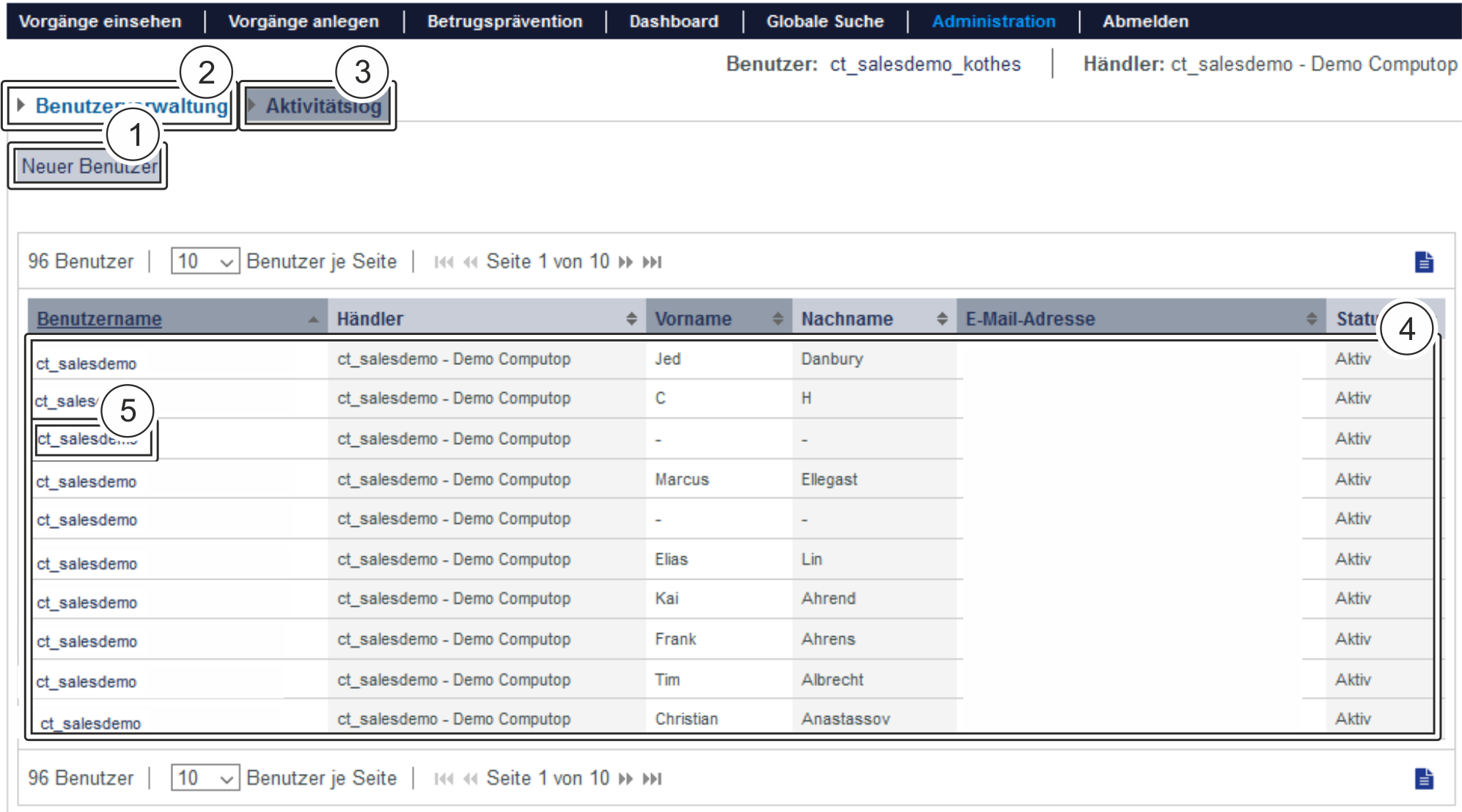Jump to last page in bottom pager
Viewport: 1462px width, 812px height.
point(652,779)
